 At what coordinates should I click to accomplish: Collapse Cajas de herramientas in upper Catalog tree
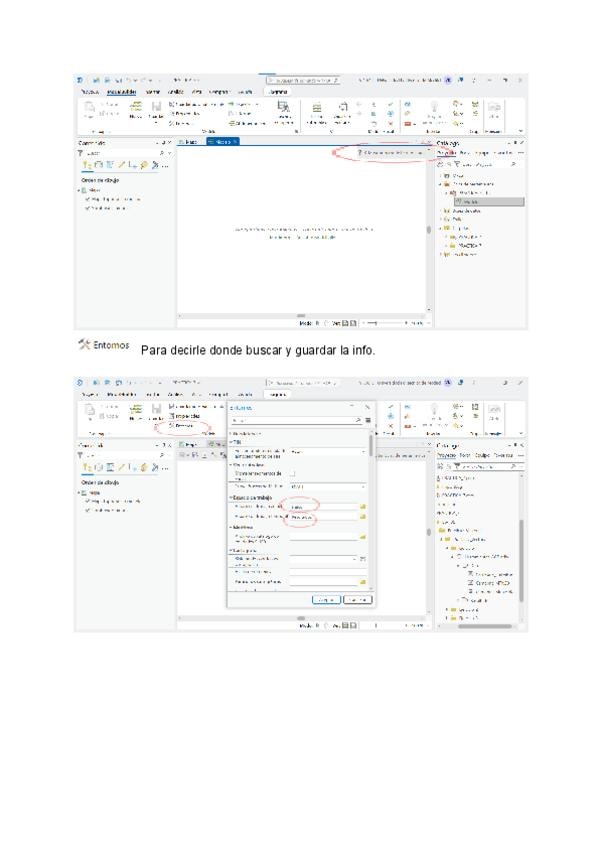tap(440, 184)
